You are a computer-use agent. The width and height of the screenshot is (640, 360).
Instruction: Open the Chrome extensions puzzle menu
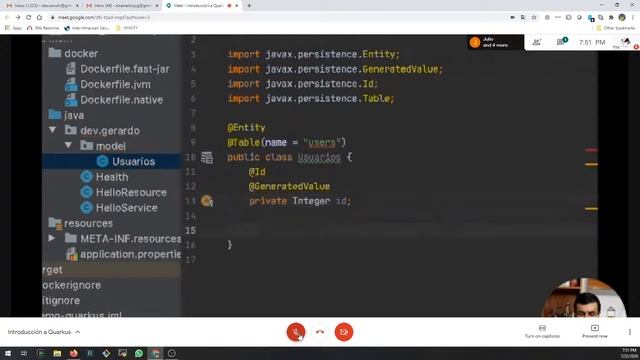[611, 17]
